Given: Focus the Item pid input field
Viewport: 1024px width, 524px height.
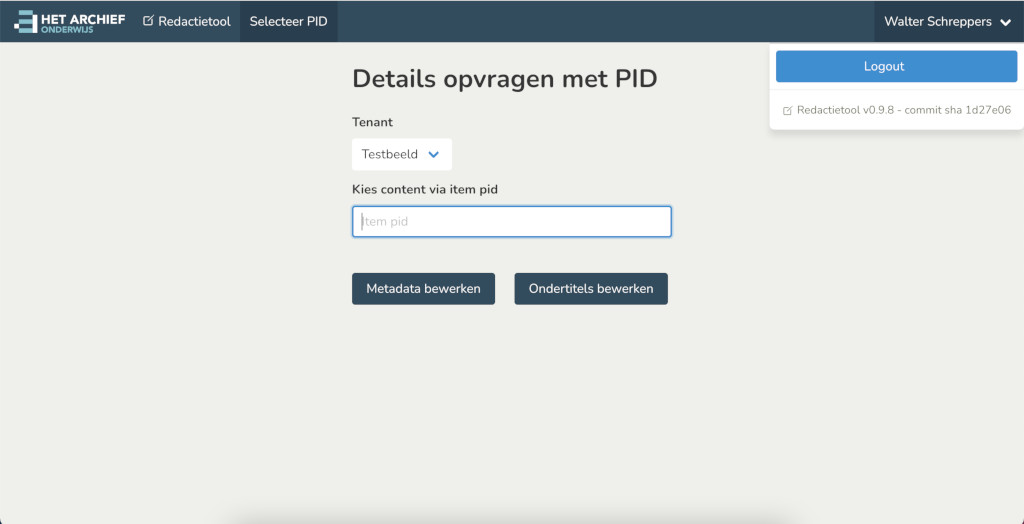Looking at the screenshot, I should pyautogui.click(x=511, y=221).
